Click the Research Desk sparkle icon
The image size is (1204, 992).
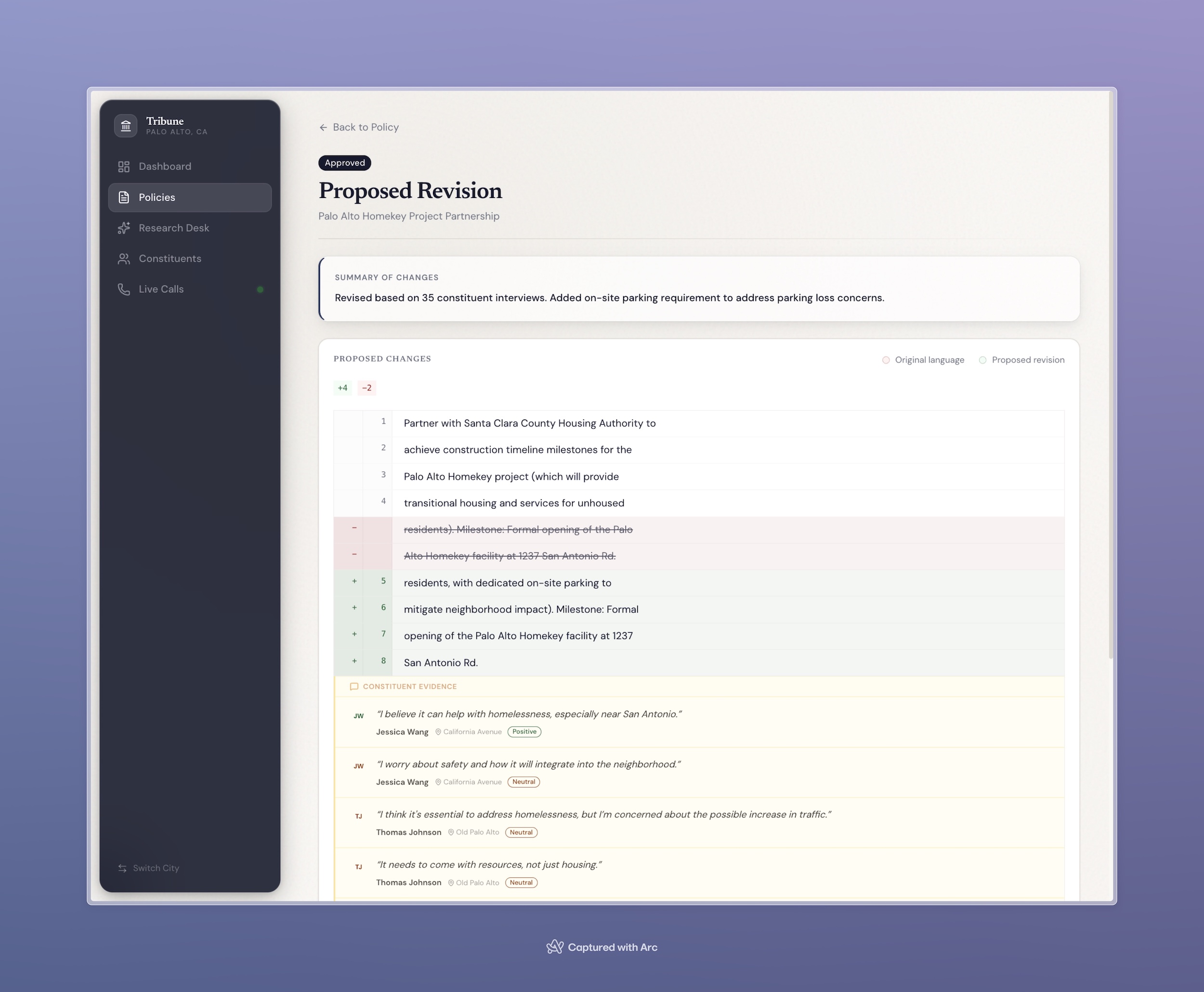pos(124,228)
